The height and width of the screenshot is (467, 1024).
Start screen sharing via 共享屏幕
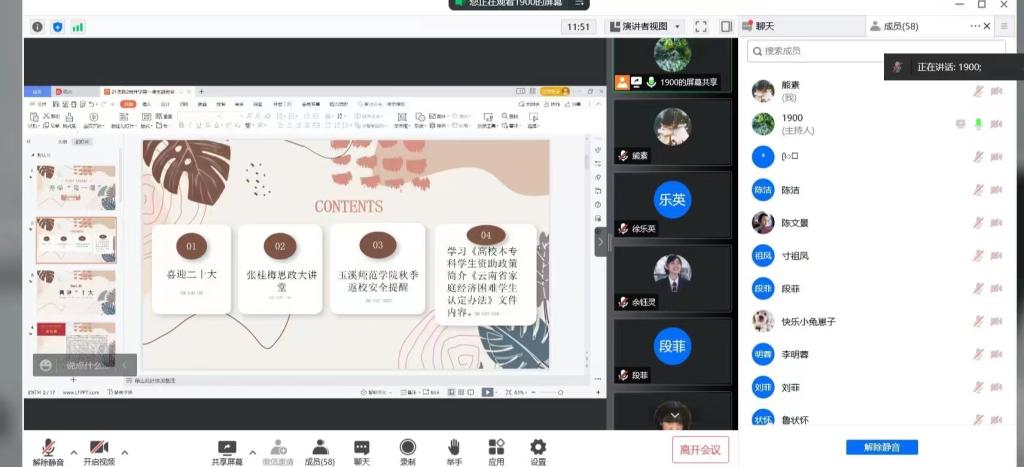tap(227, 447)
